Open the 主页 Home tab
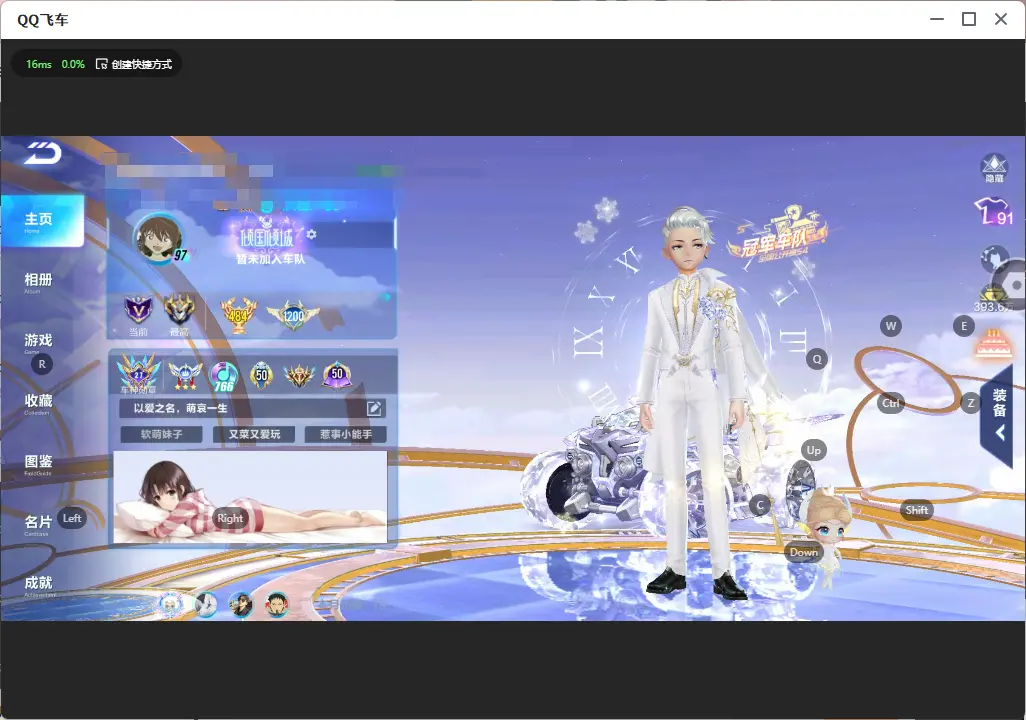Screen dimensions: 1026x720 pos(42,221)
